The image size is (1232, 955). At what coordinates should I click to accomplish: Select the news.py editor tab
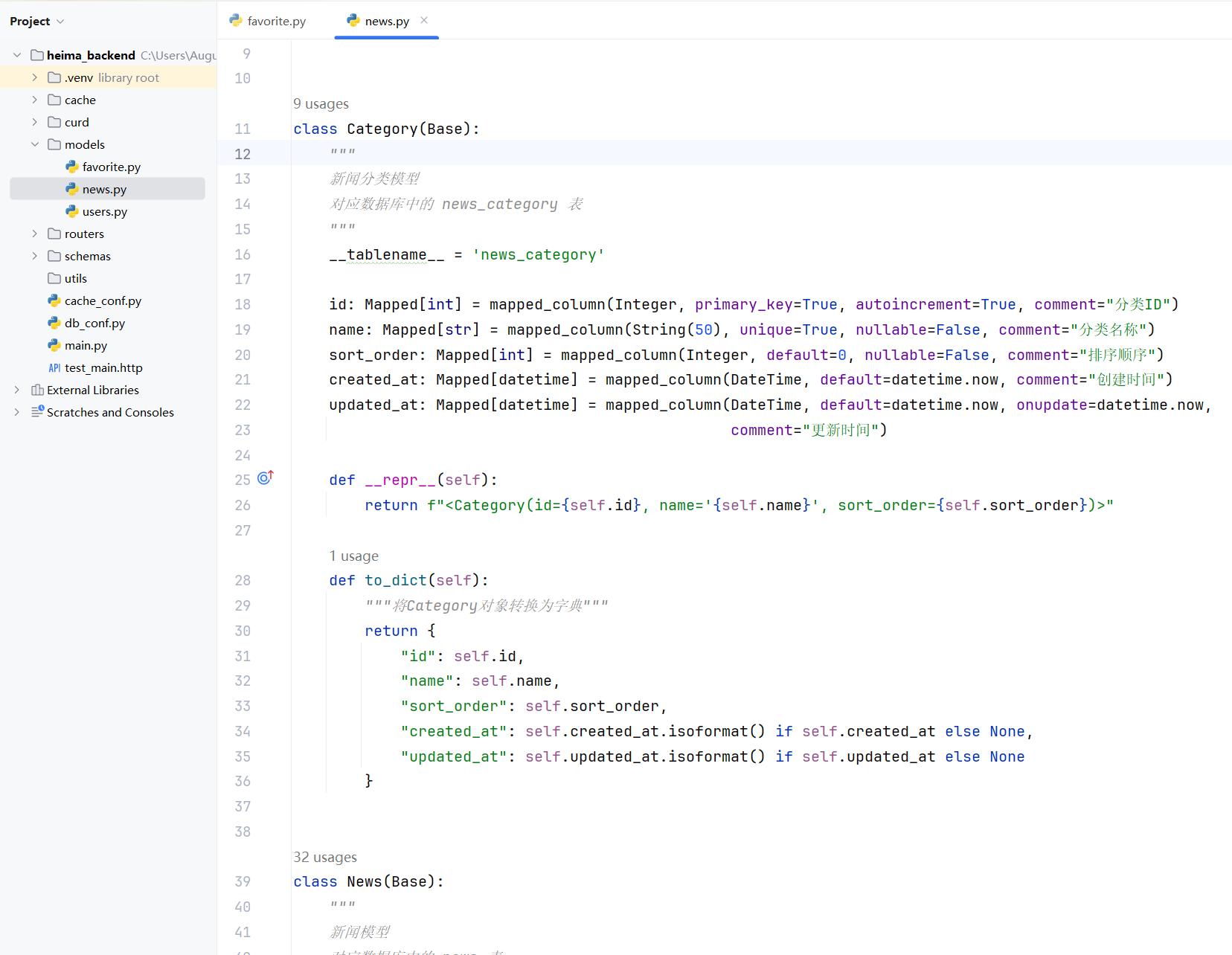[x=386, y=21]
